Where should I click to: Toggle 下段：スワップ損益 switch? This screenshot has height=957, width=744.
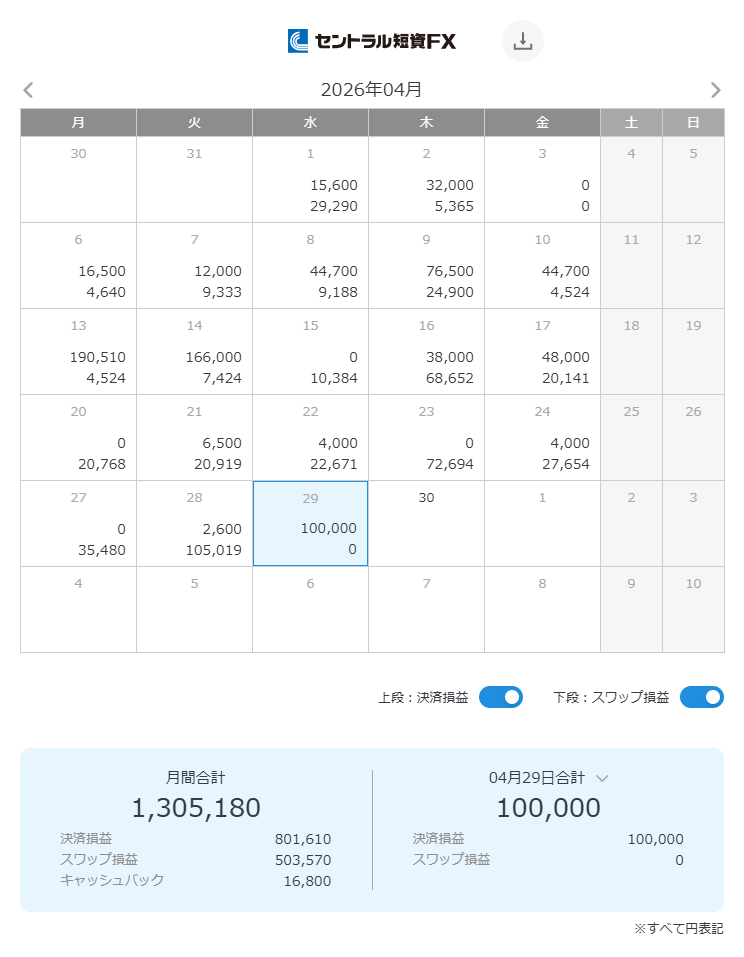click(x=701, y=697)
